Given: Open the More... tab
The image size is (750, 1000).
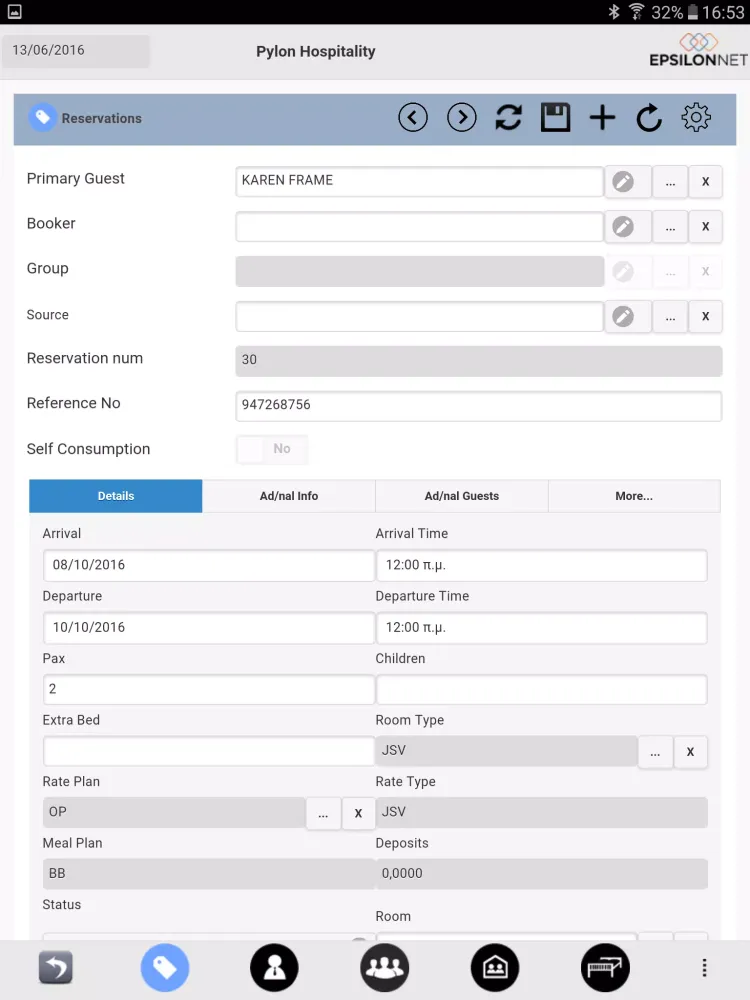Looking at the screenshot, I should [x=634, y=496].
